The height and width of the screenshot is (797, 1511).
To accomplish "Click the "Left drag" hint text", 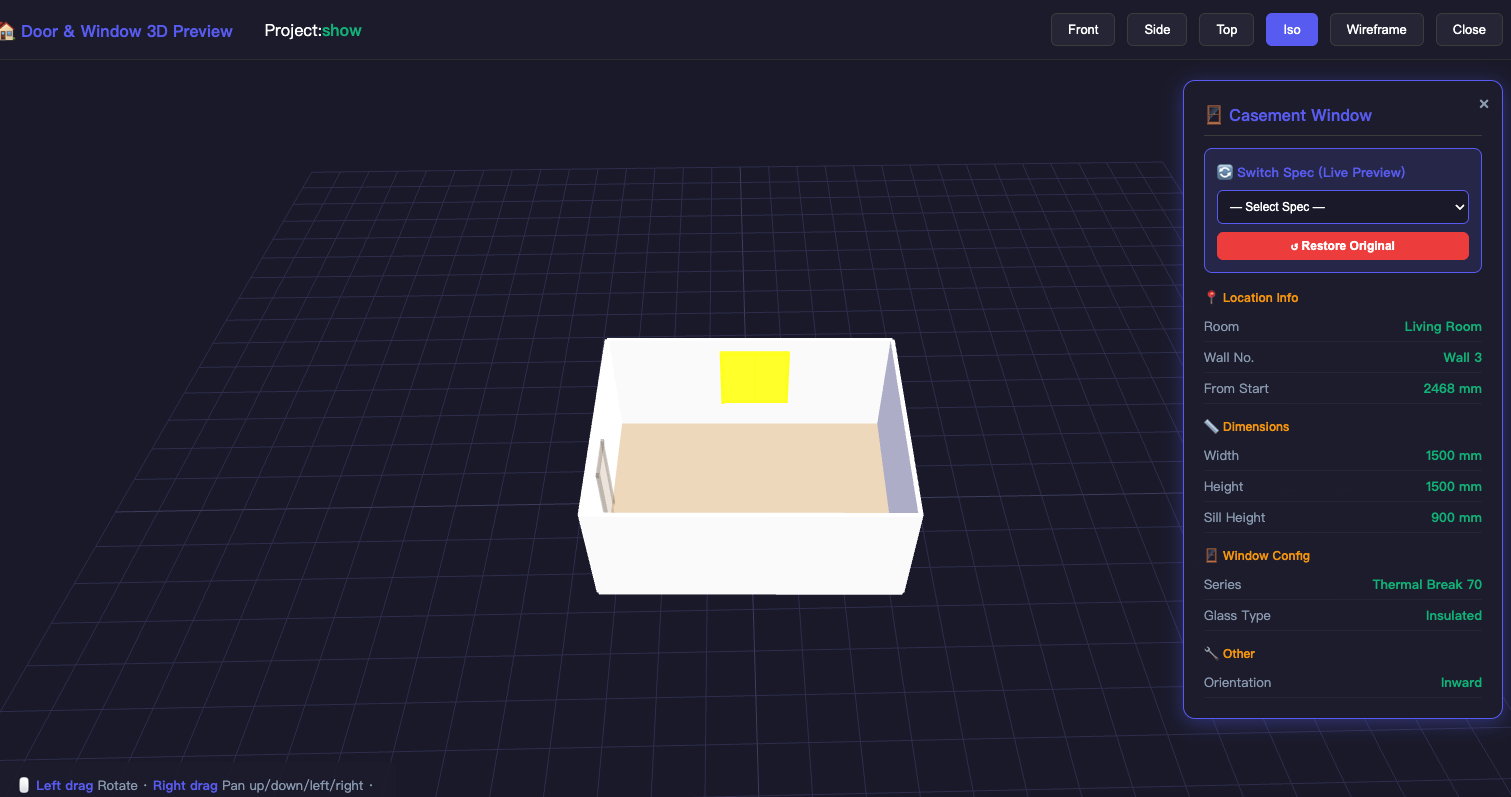I will point(65,786).
